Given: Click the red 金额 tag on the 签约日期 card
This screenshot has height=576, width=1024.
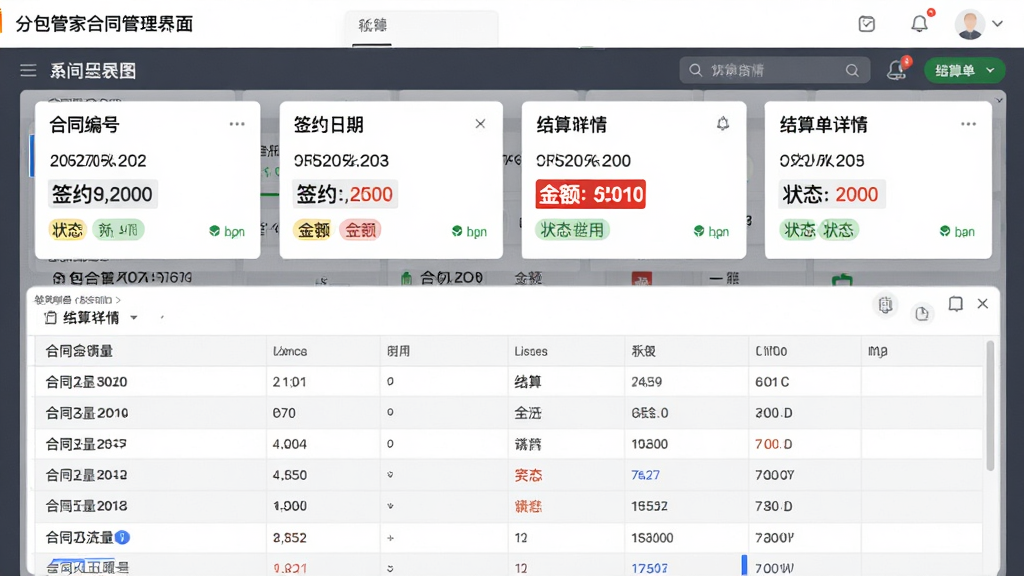Looking at the screenshot, I should click(360, 230).
